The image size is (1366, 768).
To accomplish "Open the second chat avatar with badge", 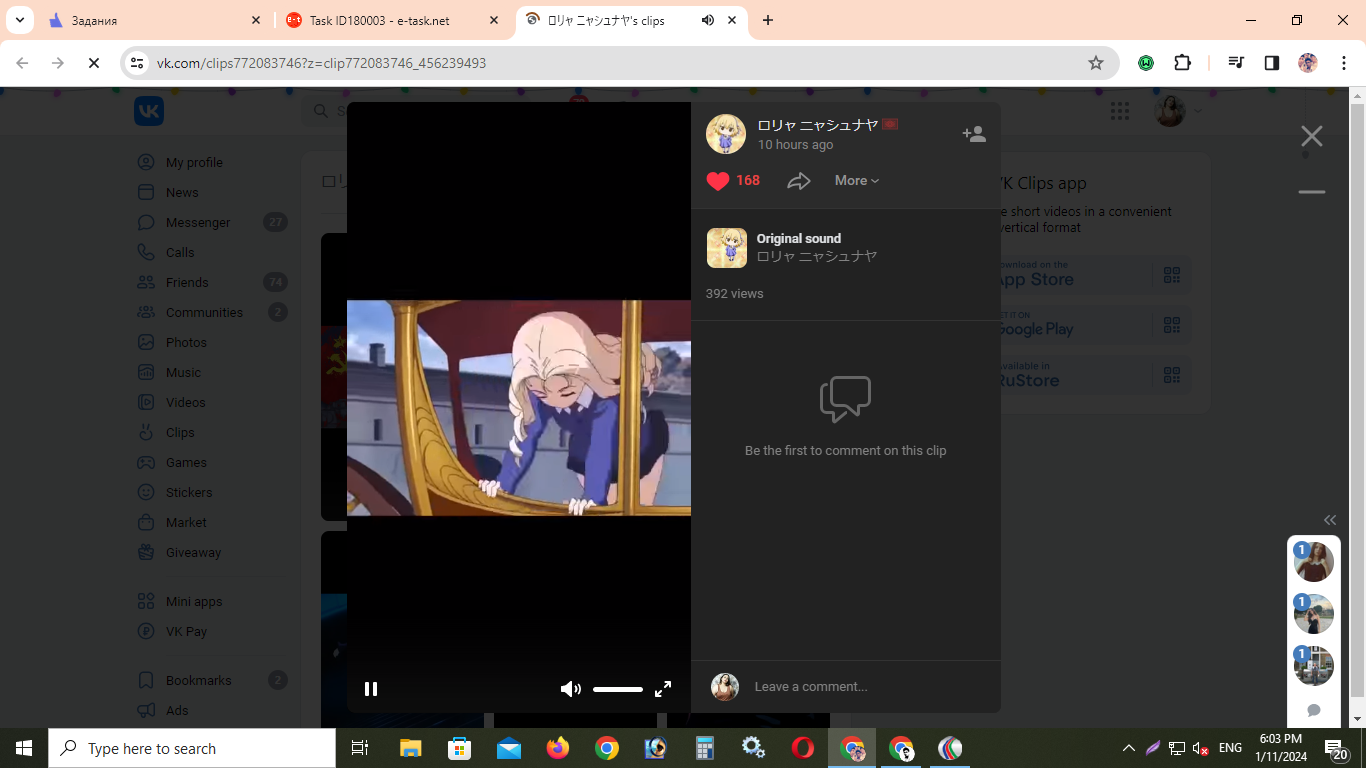I will [1314, 614].
